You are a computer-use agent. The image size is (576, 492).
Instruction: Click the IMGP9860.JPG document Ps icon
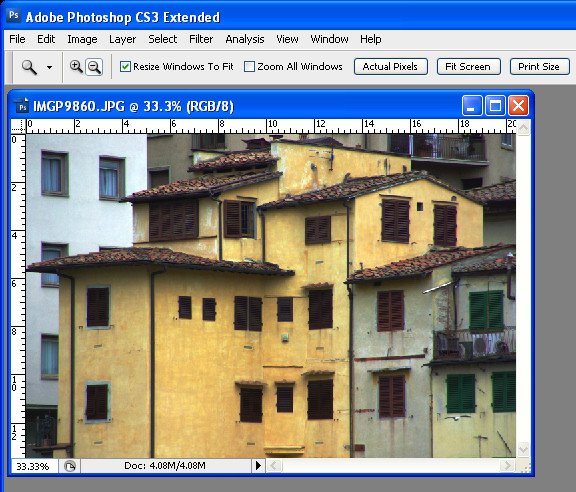[x=22, y=106]
